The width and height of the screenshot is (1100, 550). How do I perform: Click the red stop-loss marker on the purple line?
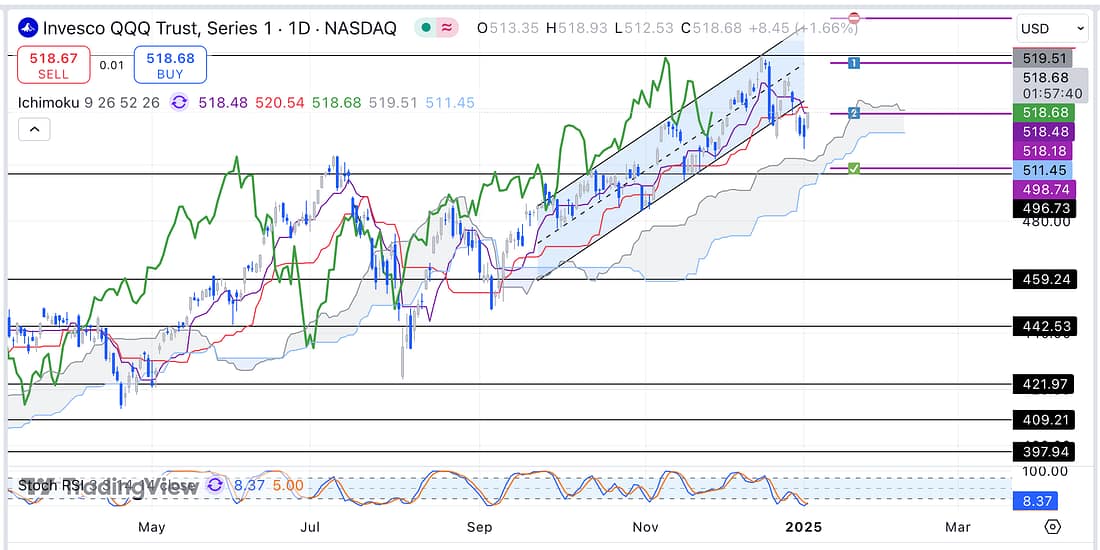point(855,18)
